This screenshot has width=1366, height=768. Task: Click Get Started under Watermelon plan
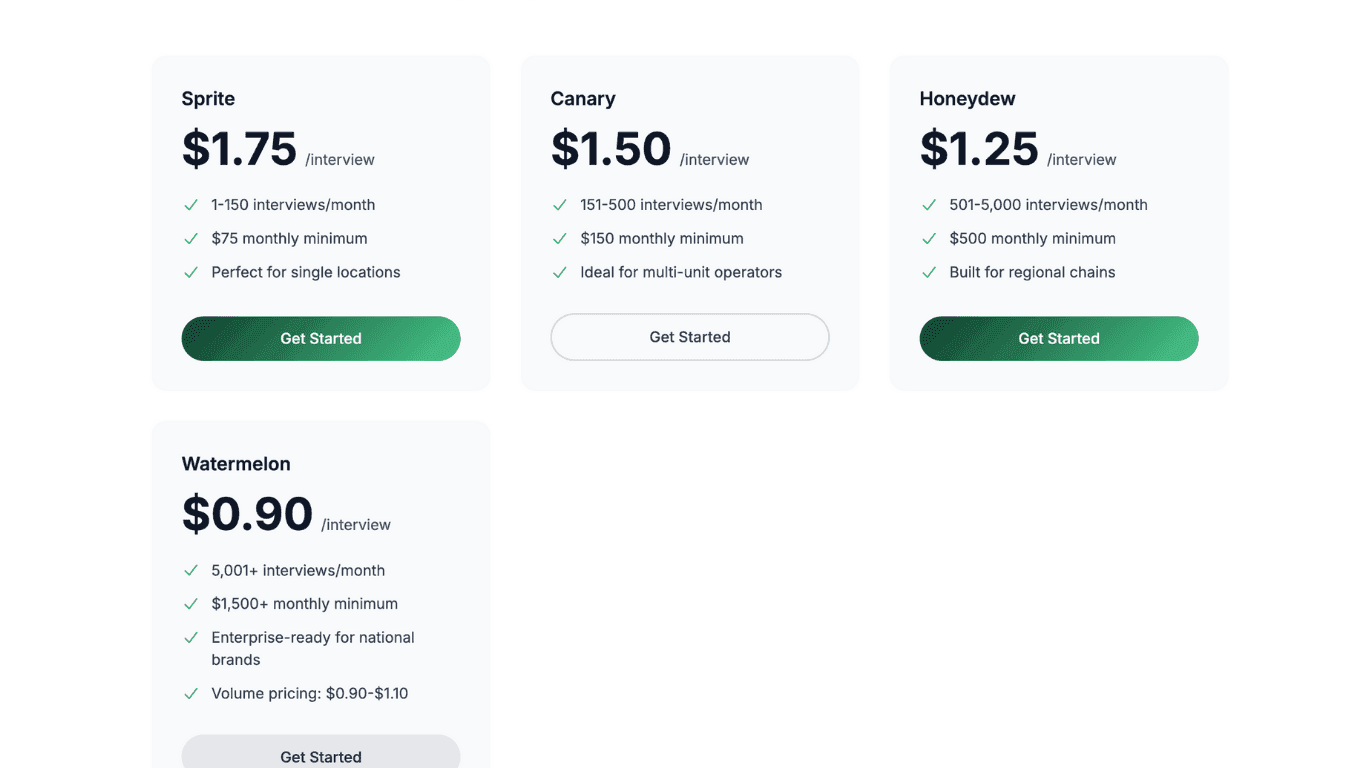click(321, 755)
